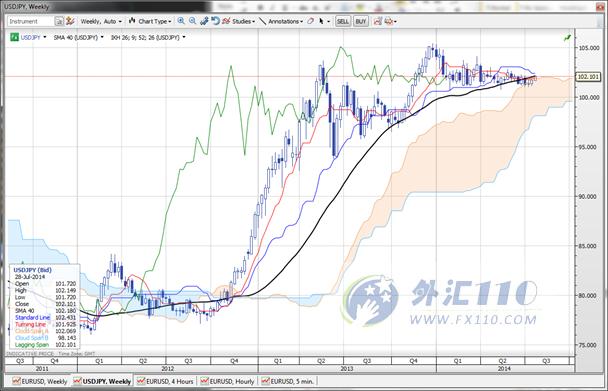Switch to the EURUSD, 5 min. tab

[x=288, y=381]
